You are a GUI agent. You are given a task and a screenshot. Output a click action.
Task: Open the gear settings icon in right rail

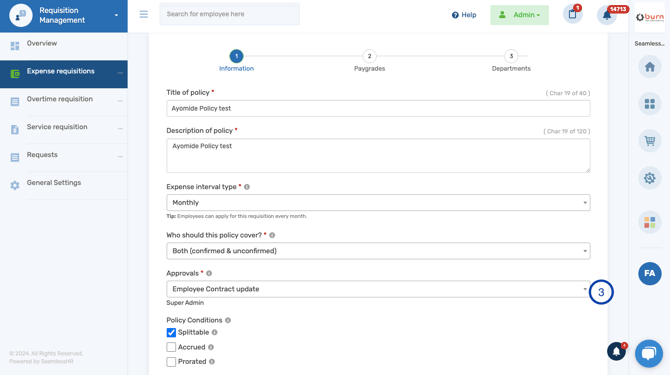649,178
